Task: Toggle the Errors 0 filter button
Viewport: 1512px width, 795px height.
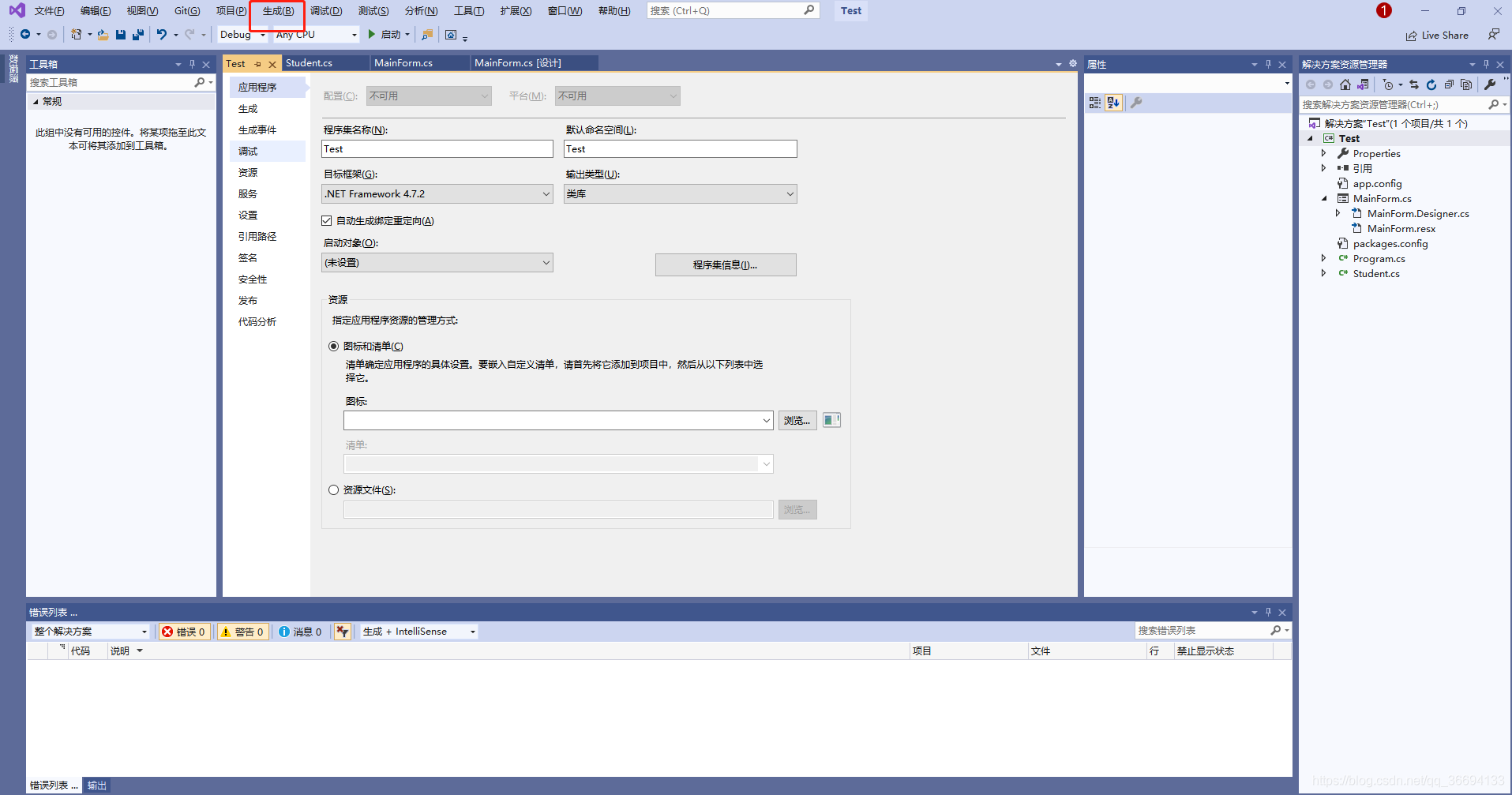Action: tap(184, 632)
